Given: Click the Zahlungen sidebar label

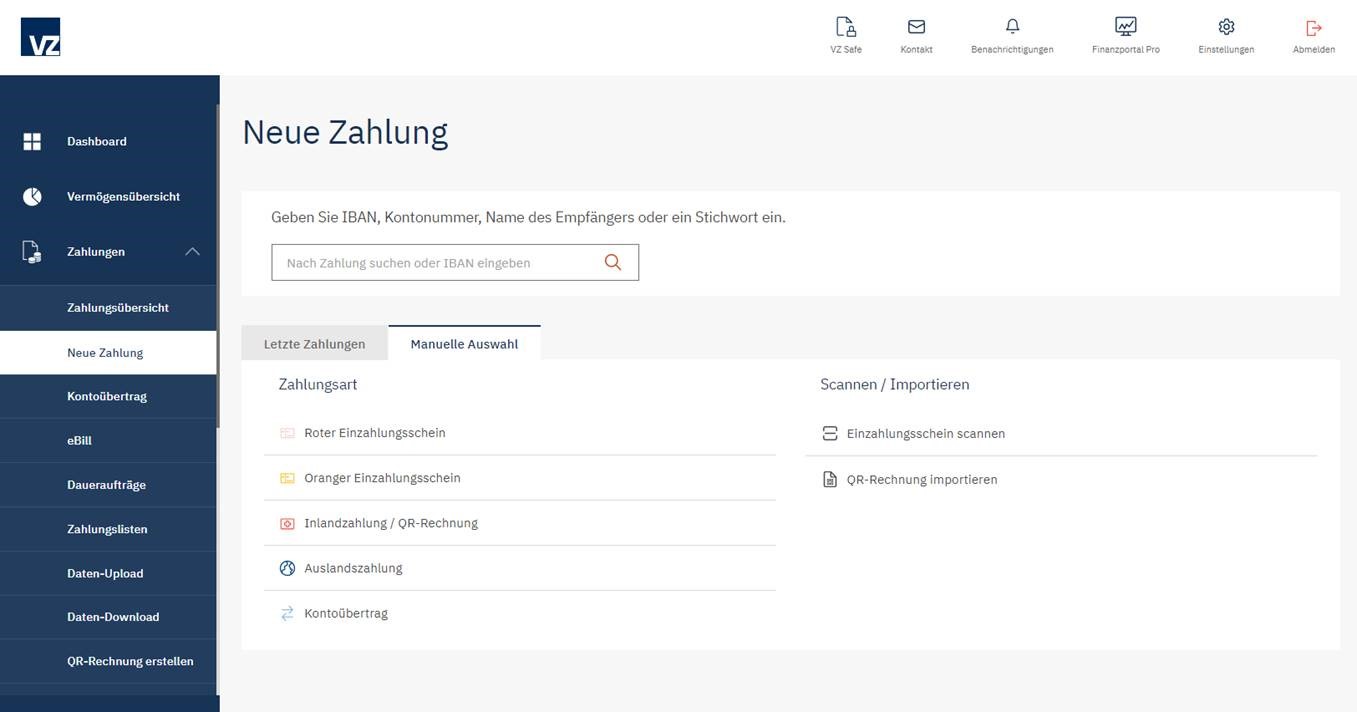Looking at the screenshot, I should pos(96,252).
